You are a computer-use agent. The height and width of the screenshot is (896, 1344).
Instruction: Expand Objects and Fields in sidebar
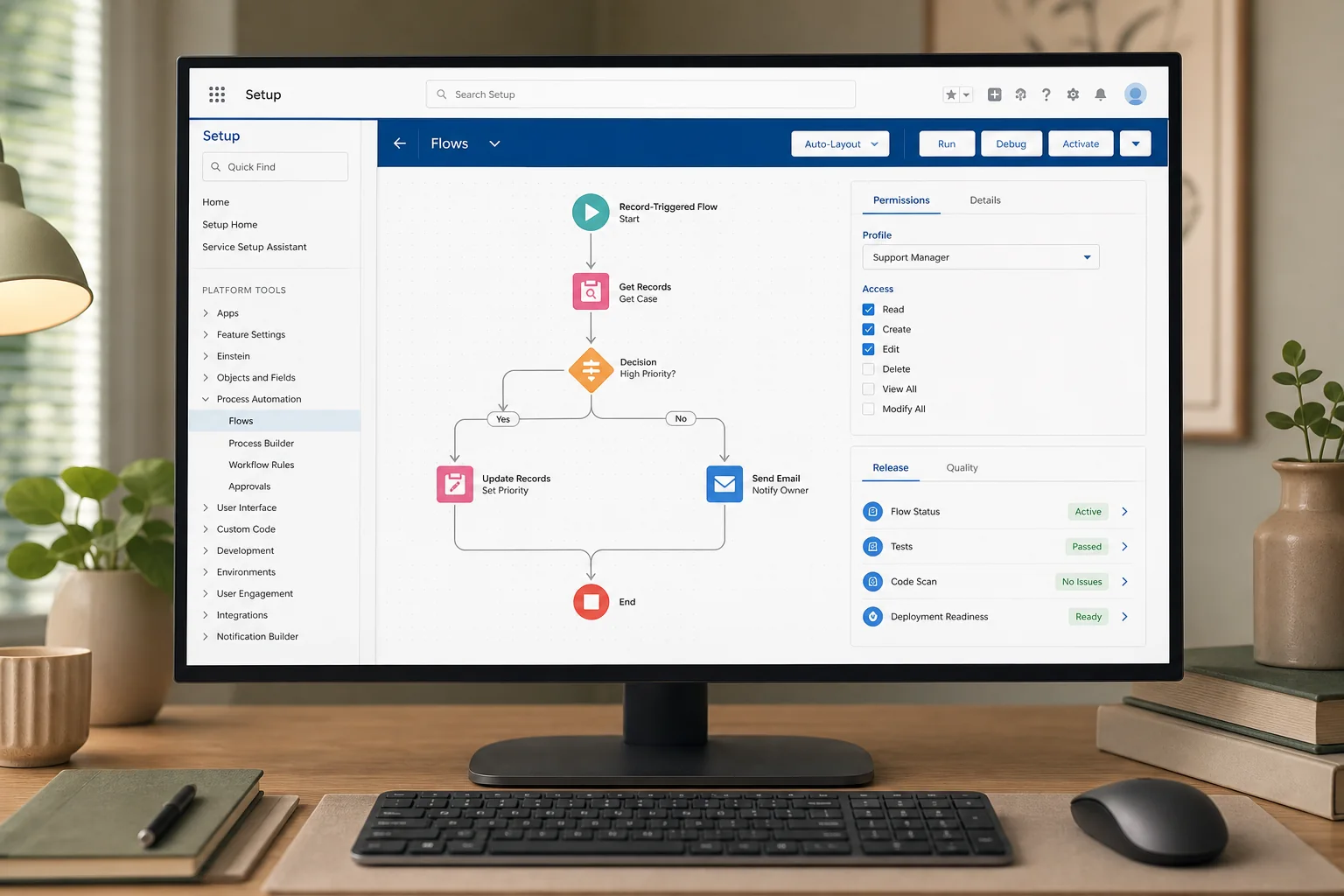(206, 378)
